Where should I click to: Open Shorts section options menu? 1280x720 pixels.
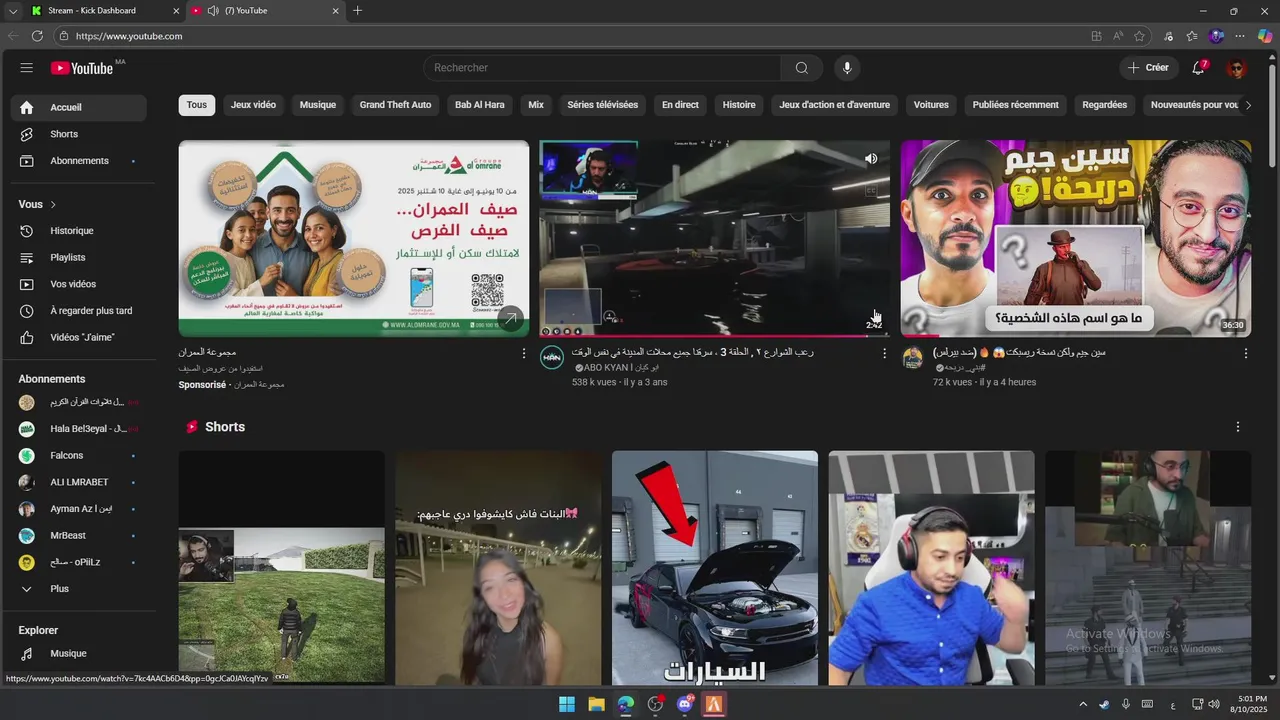(1237, 427)
